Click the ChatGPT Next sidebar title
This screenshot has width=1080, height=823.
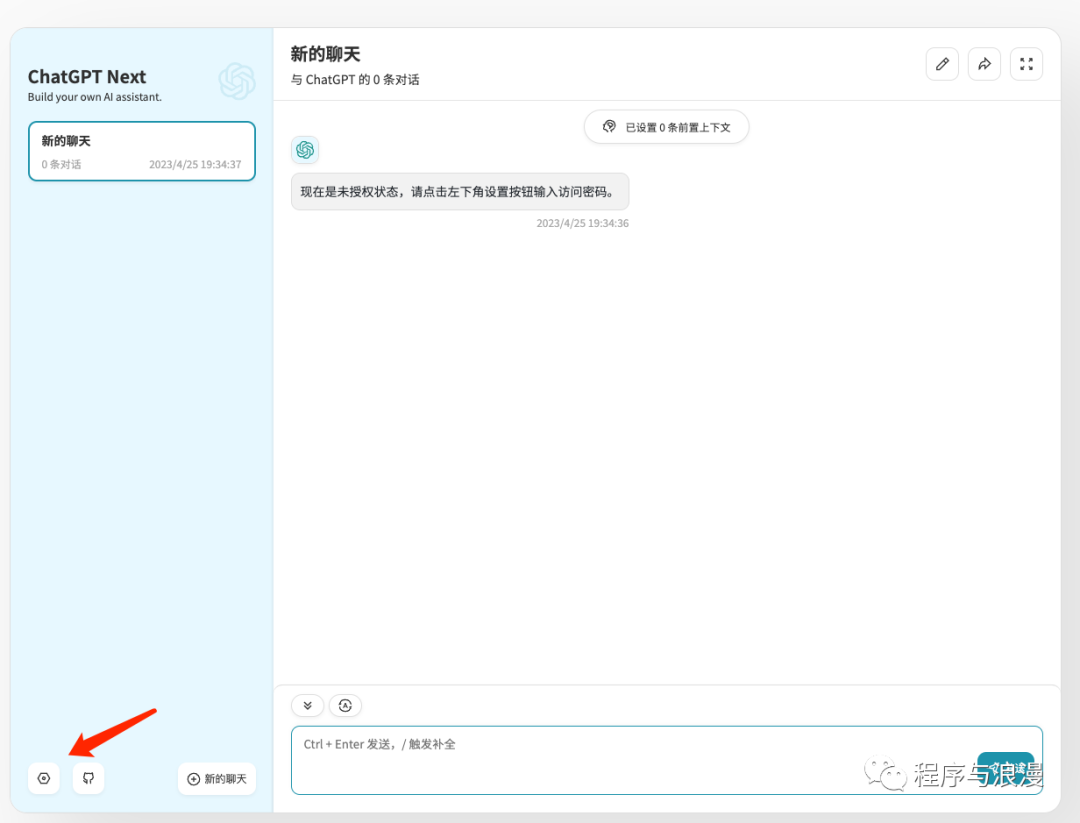point(87,76)
